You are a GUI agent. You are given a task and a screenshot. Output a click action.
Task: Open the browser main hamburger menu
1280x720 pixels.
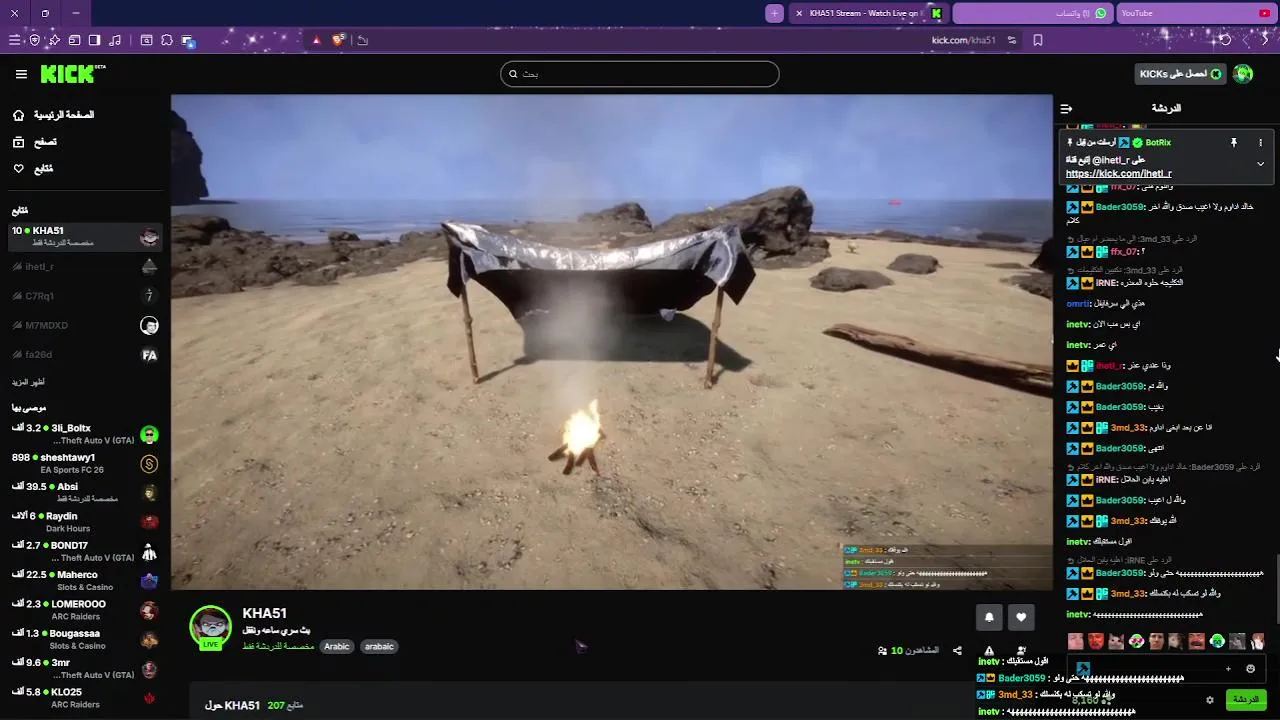(14, 40)
